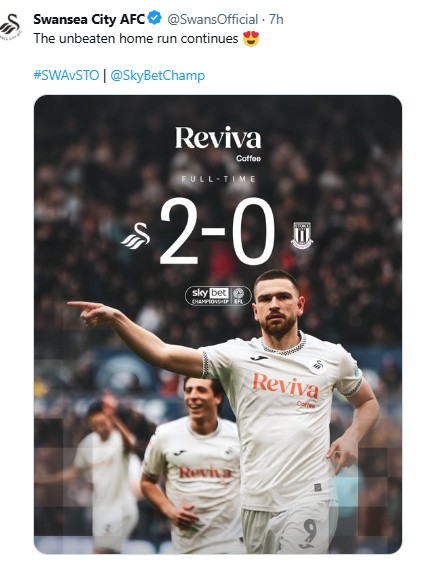This screenshot has height=562, width=445.
Task: Click the Swansea City AFC account name
Action: pos(89,19)
